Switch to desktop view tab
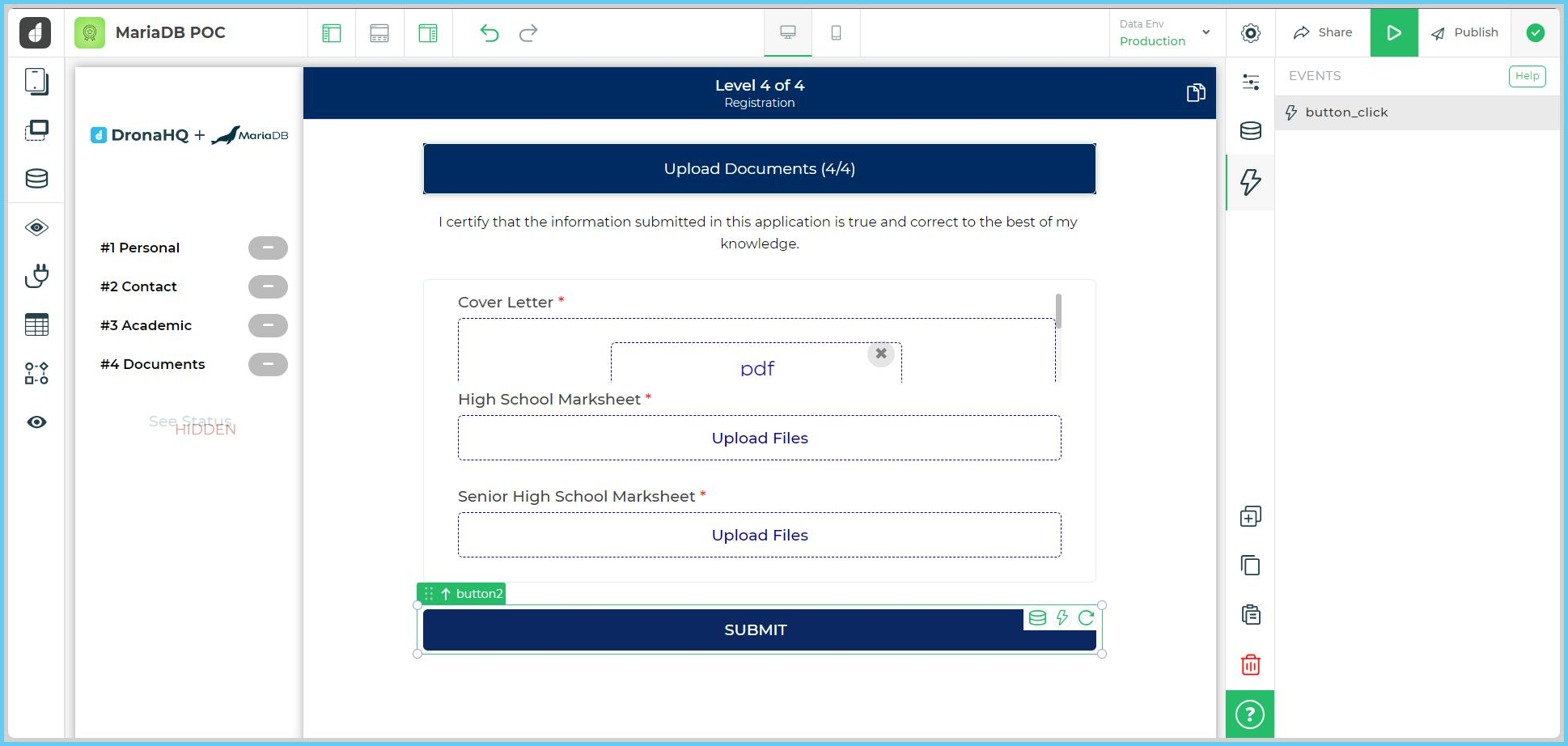Screen dimensions: 1568x746 point(788,33)
